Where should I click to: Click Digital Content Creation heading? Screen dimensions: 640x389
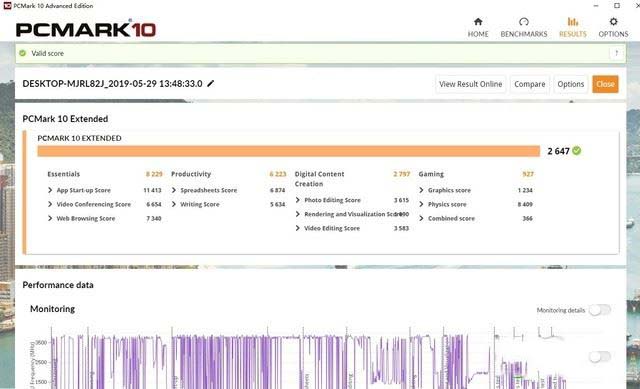coord(319,179)
